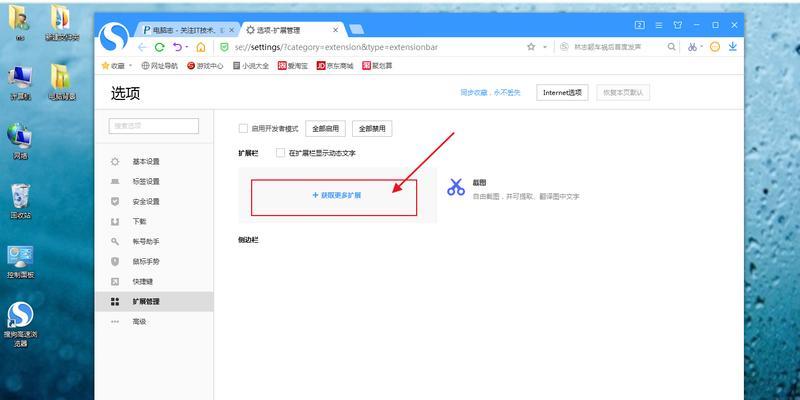Click the search box input field
This screenshot has height=400, width=800.
pyautogui.click(x=617, y=47)
